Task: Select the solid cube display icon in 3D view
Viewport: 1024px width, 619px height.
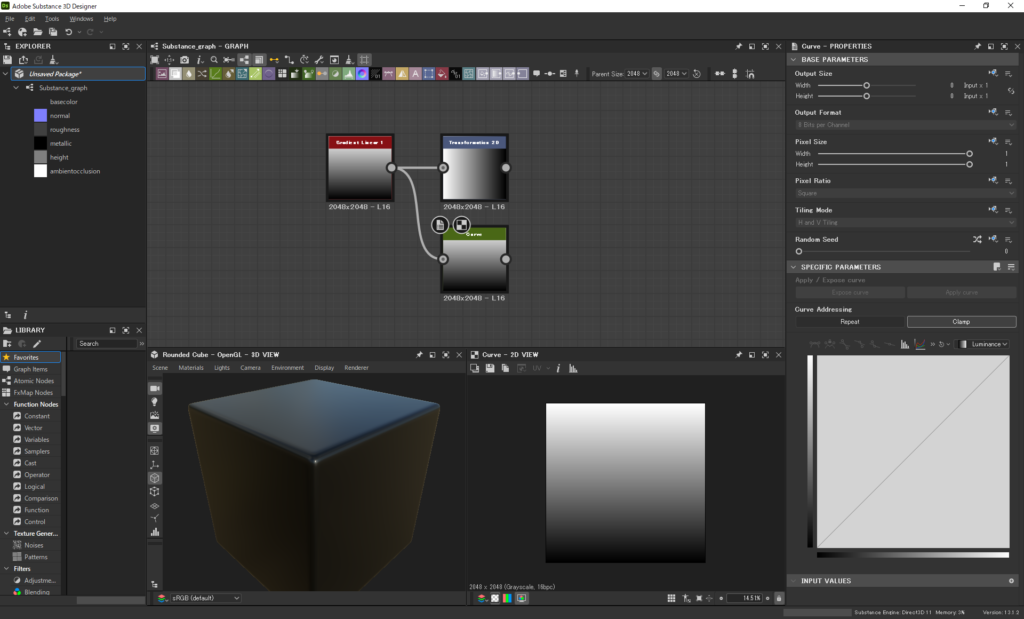Action: 155,478
